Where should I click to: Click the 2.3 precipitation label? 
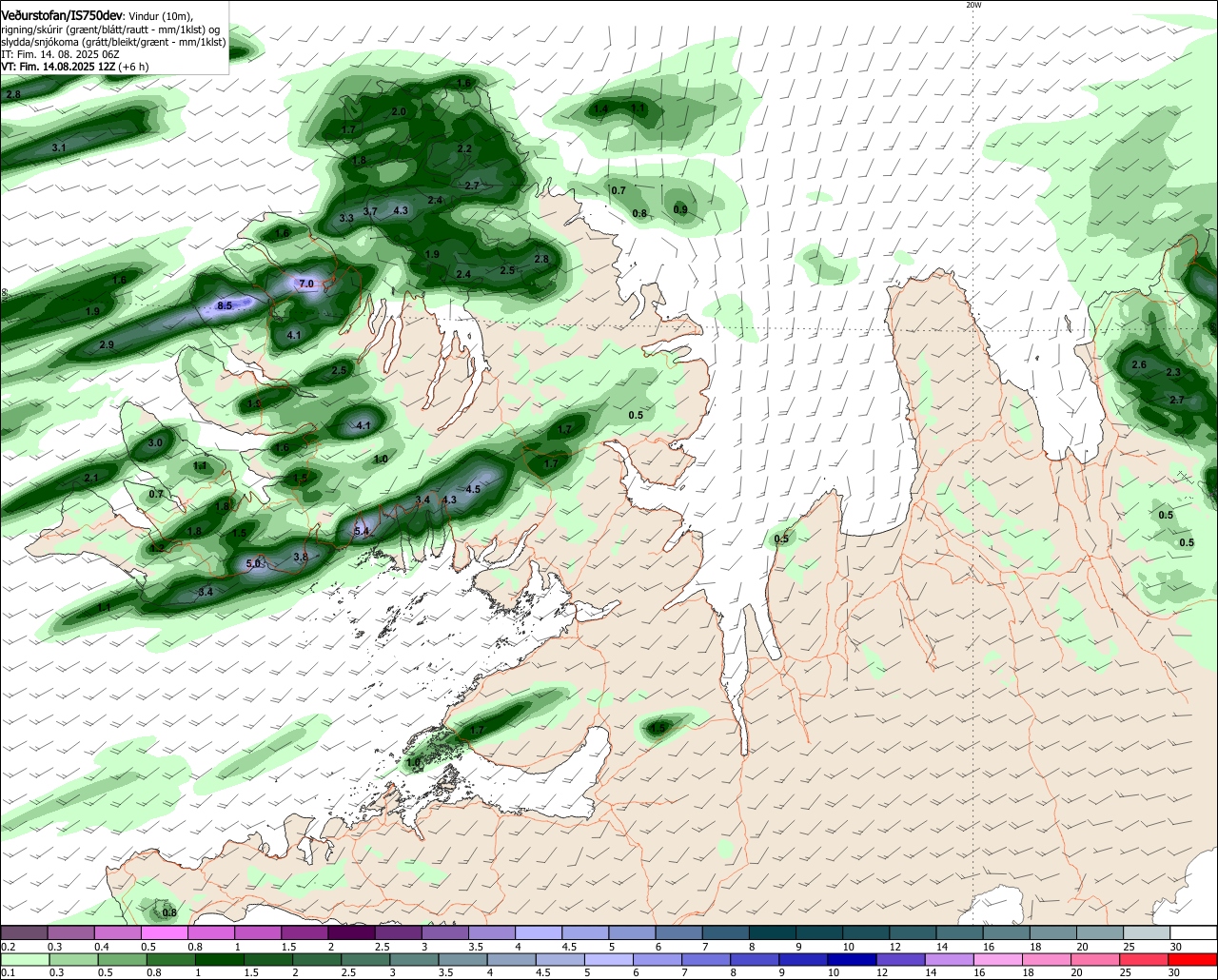[x=1173, y=372]
